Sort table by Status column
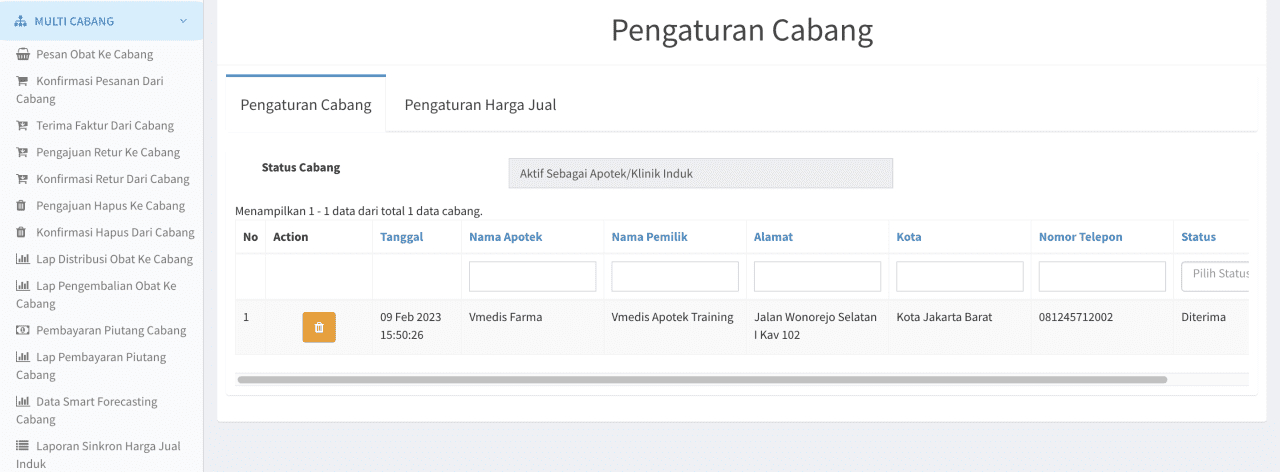 click(x=1198, y=237)
